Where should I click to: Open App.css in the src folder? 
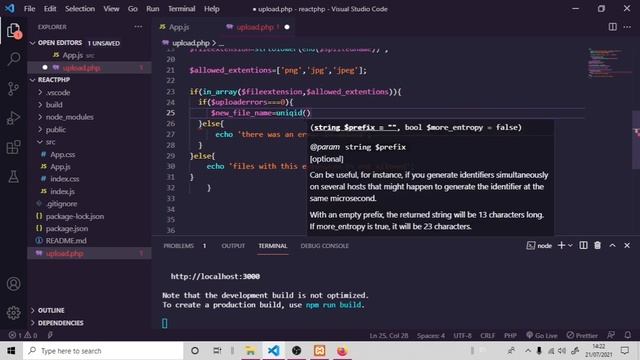pos(62,154)
